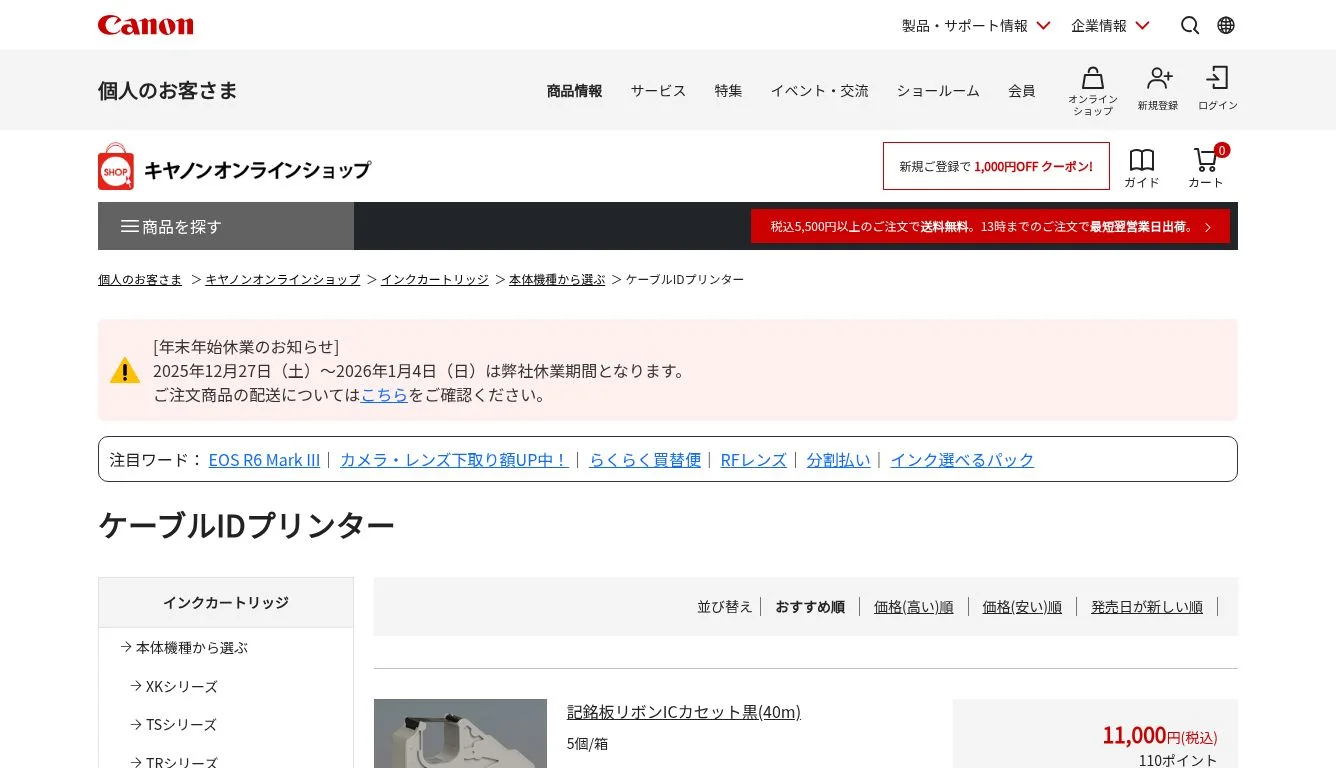Open the shopping カート icon

[x=1204, y=162]
